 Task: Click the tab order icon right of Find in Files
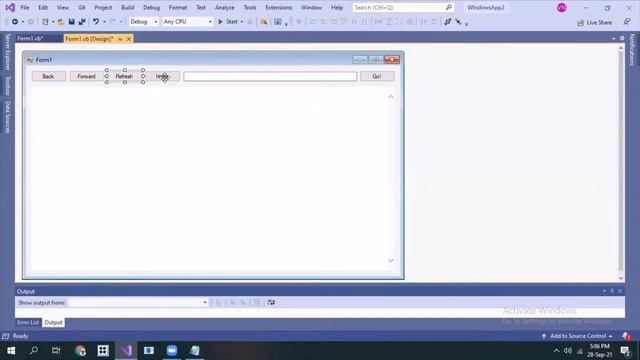pos(278,22)
